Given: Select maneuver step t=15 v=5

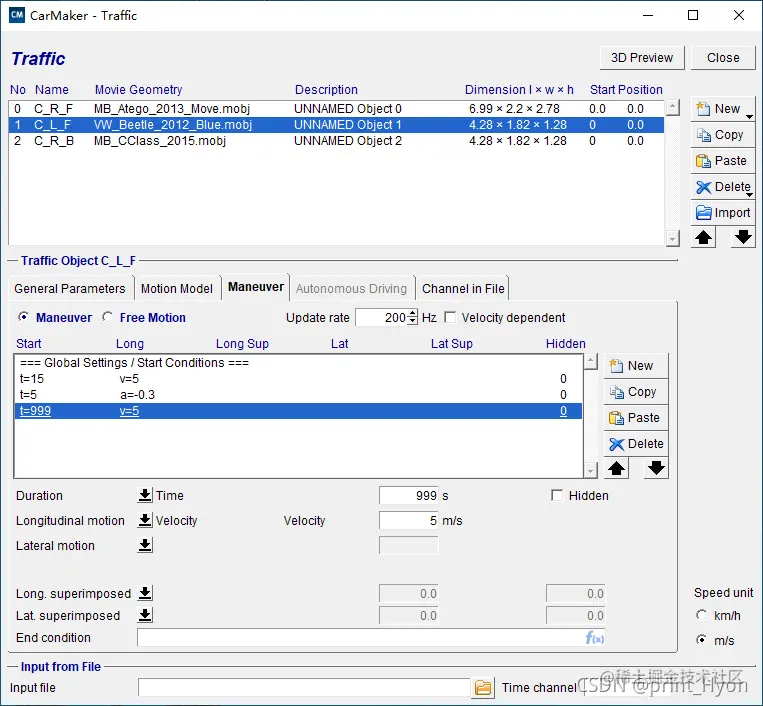Looking at the screenshot, I should 298,379.
